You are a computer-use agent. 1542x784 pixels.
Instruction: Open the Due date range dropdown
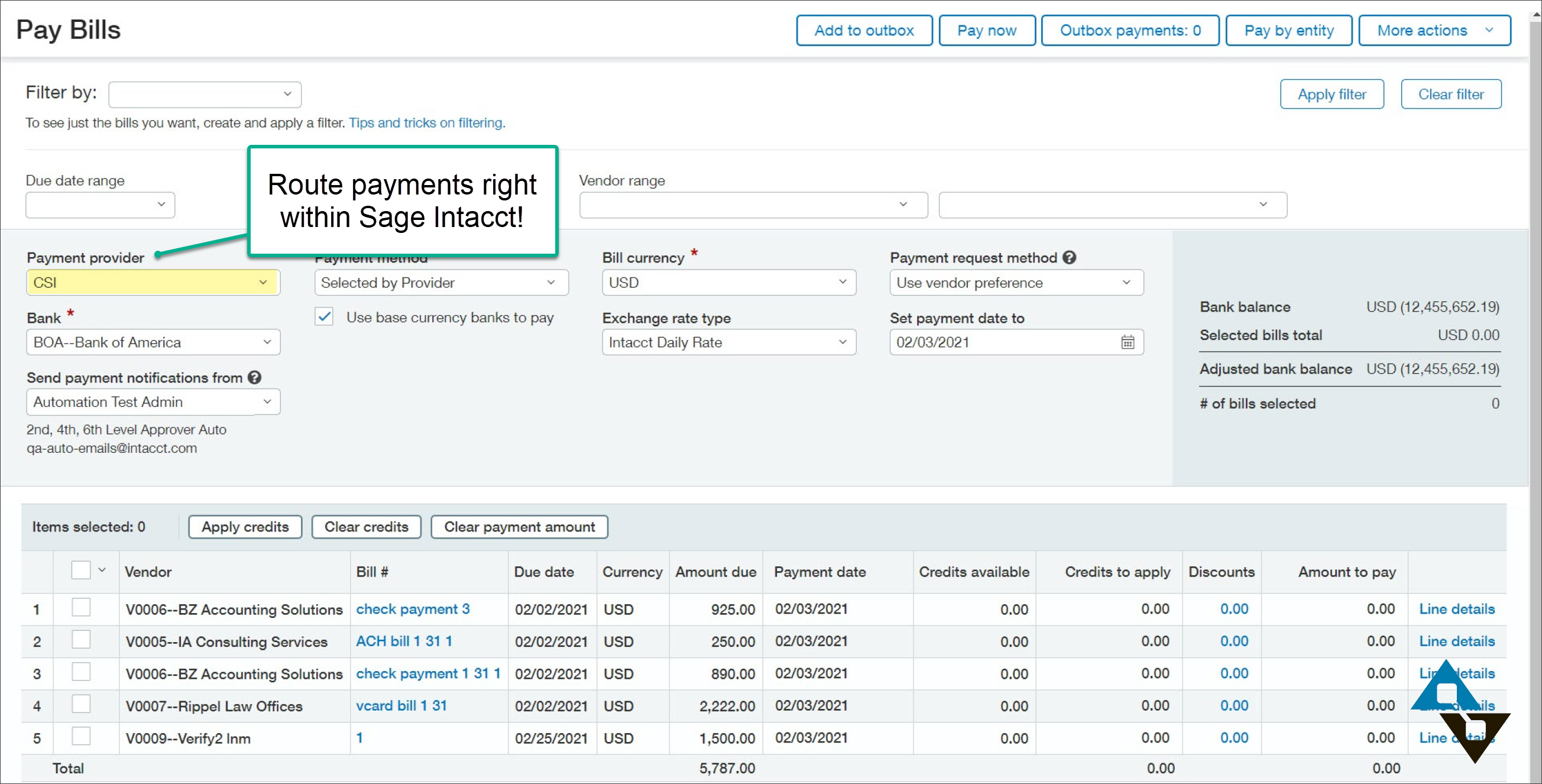coord(100,205)
